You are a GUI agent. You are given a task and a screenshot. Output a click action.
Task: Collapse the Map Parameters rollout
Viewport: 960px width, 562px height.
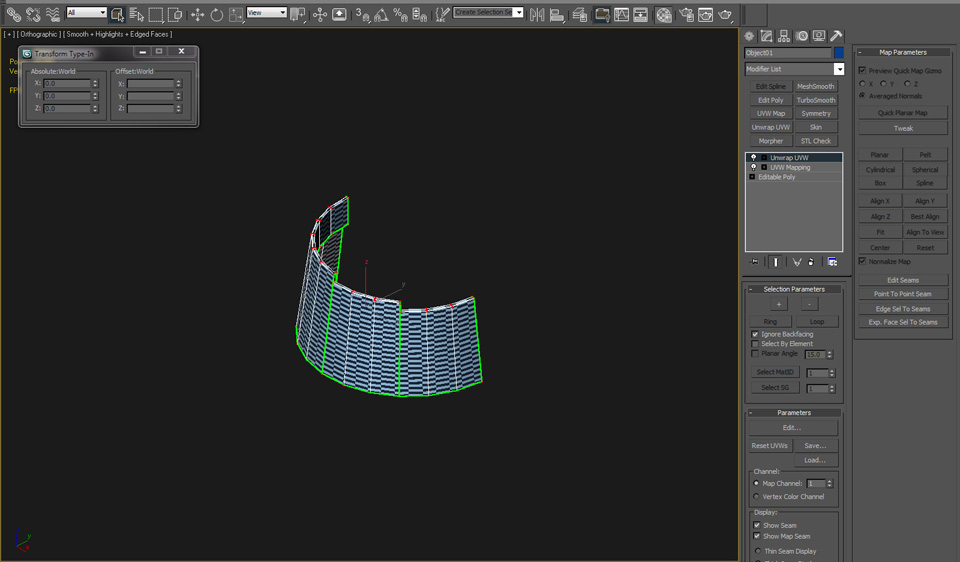coord(902,52)
